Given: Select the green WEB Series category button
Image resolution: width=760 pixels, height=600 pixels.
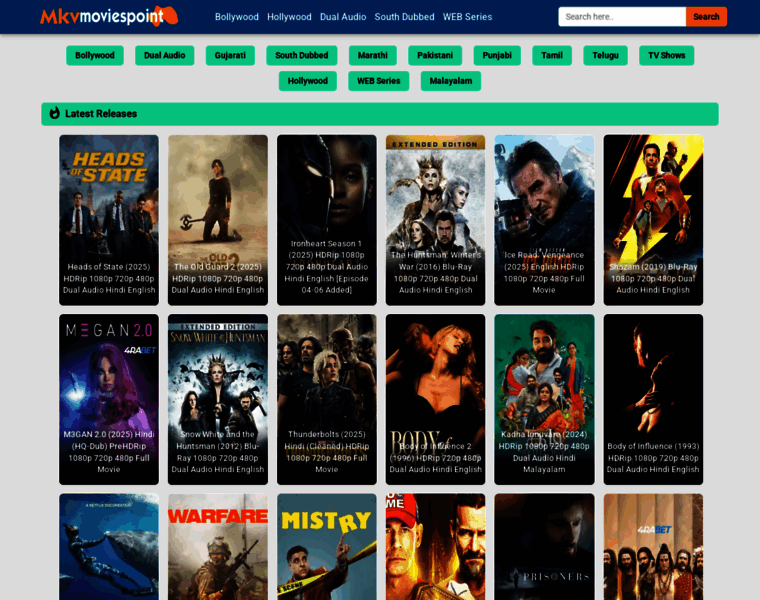Looking at the screenshot, I should (379, 81).
